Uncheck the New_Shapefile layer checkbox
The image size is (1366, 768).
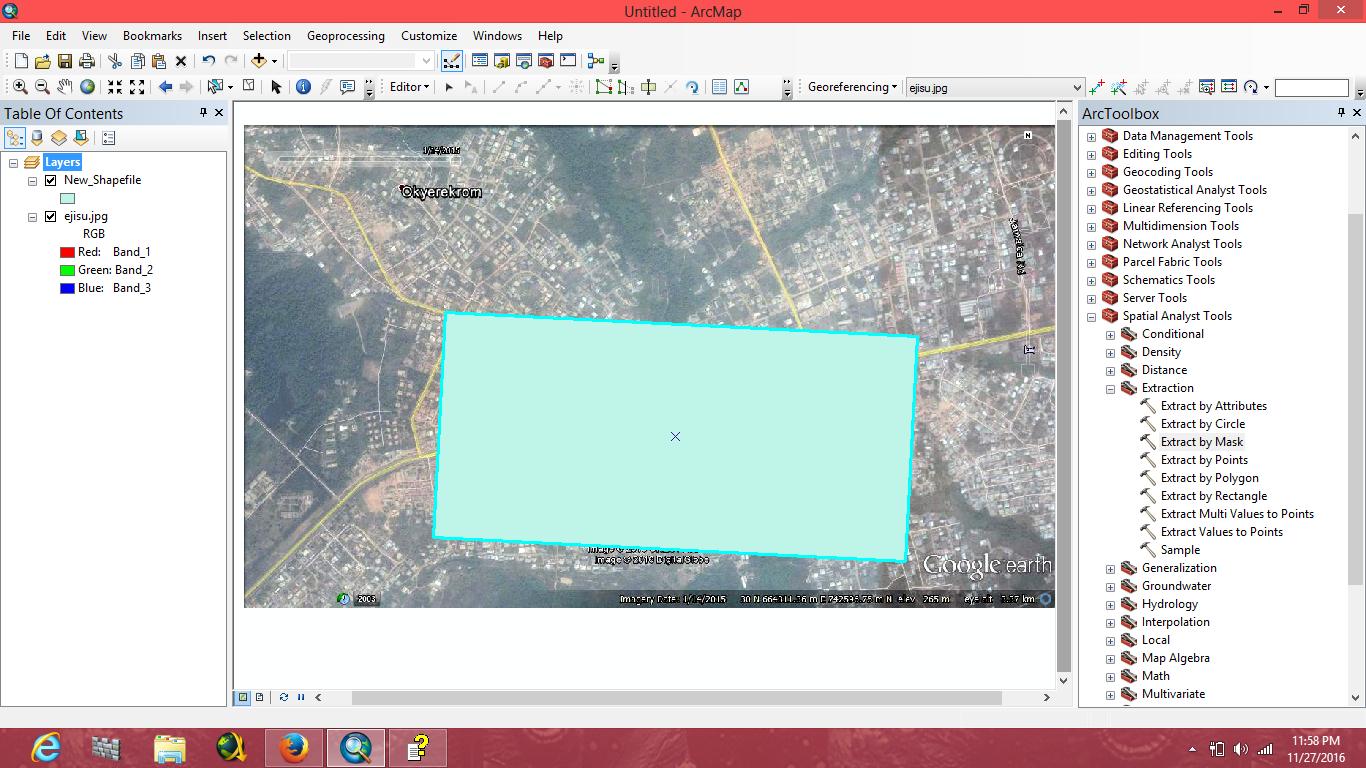(x=51, y=180)
